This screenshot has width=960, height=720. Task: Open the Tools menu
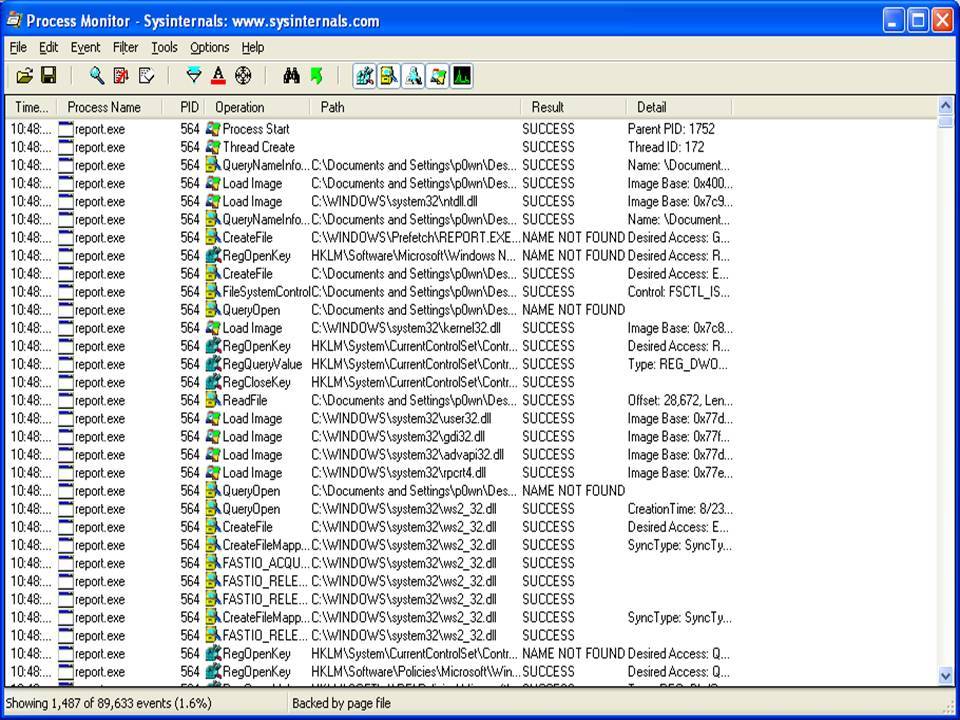164,47
